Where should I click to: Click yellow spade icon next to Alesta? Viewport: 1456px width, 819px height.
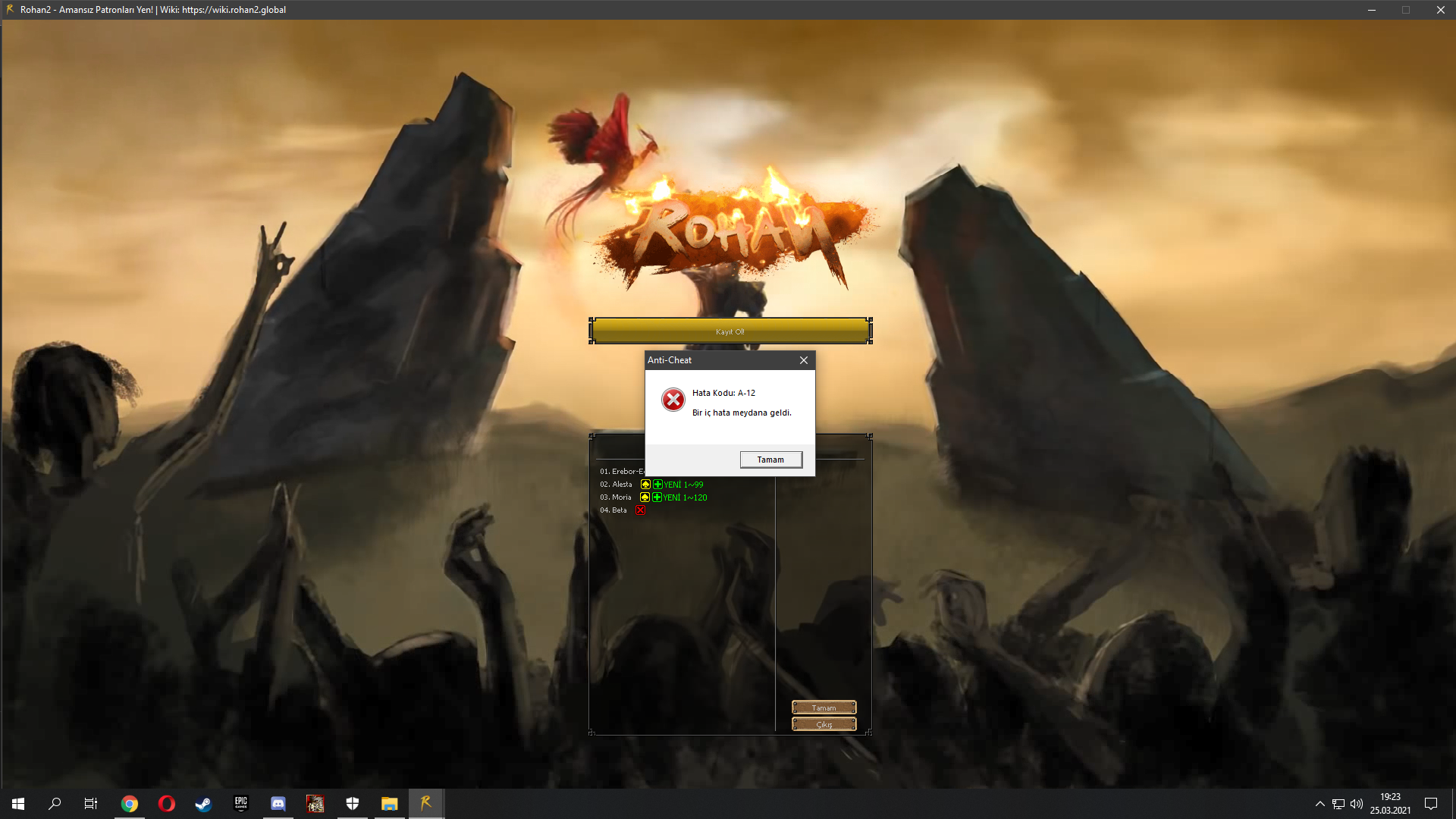[645, 485]
